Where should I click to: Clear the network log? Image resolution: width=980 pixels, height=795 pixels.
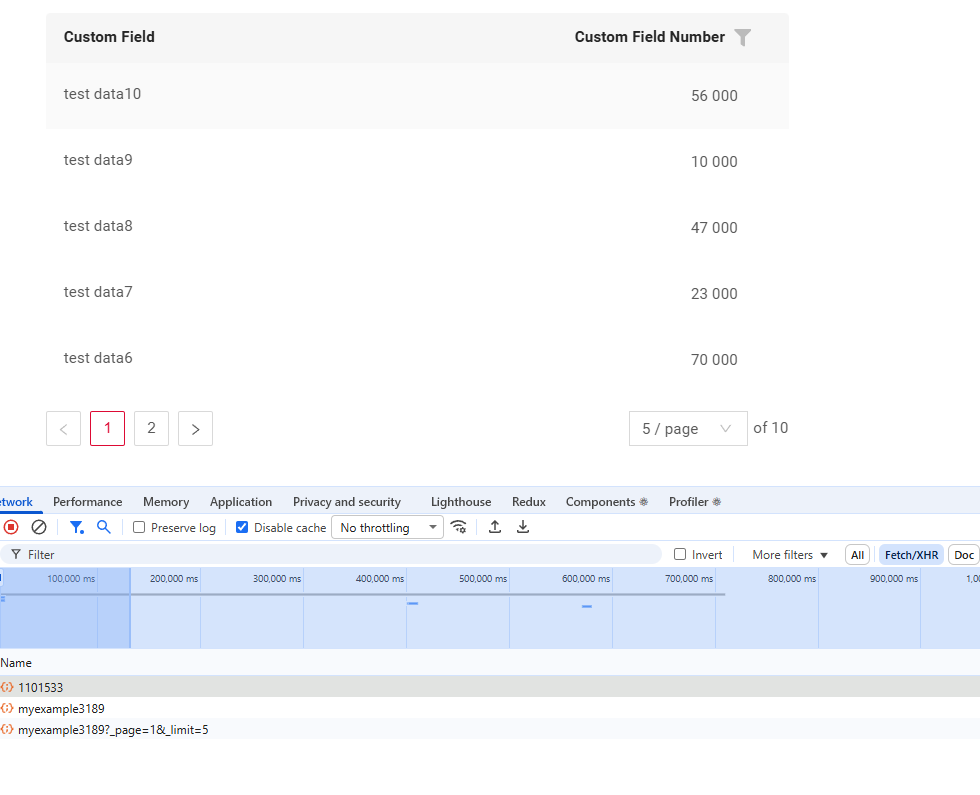(x=39, y=527)
